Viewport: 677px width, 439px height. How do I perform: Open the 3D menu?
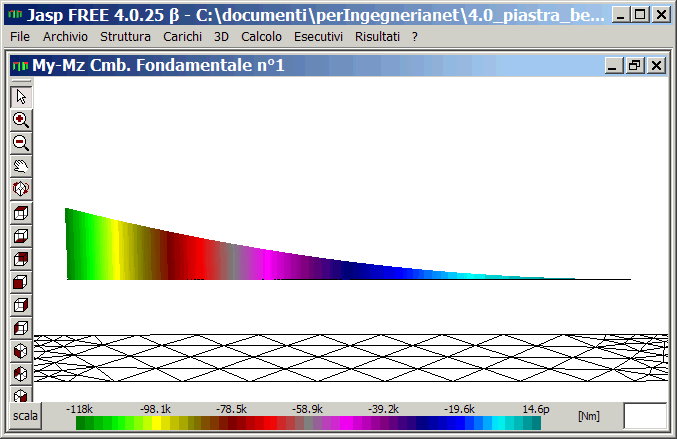(221, 37)
